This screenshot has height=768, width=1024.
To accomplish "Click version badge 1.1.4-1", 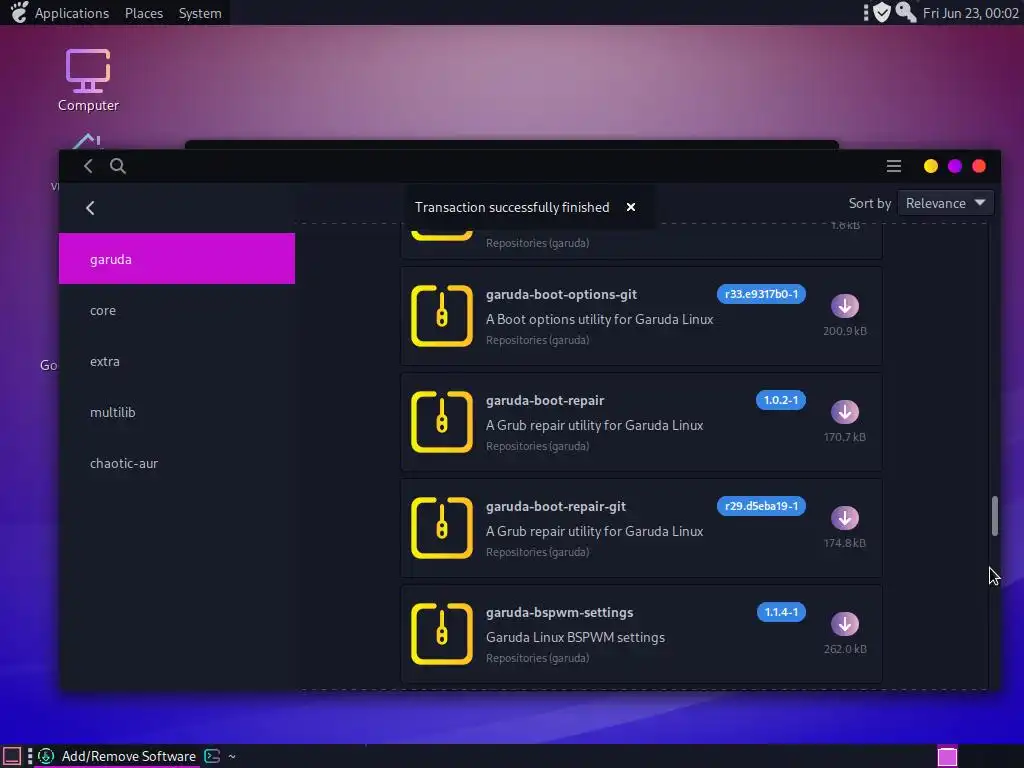I will pos(781,612).
